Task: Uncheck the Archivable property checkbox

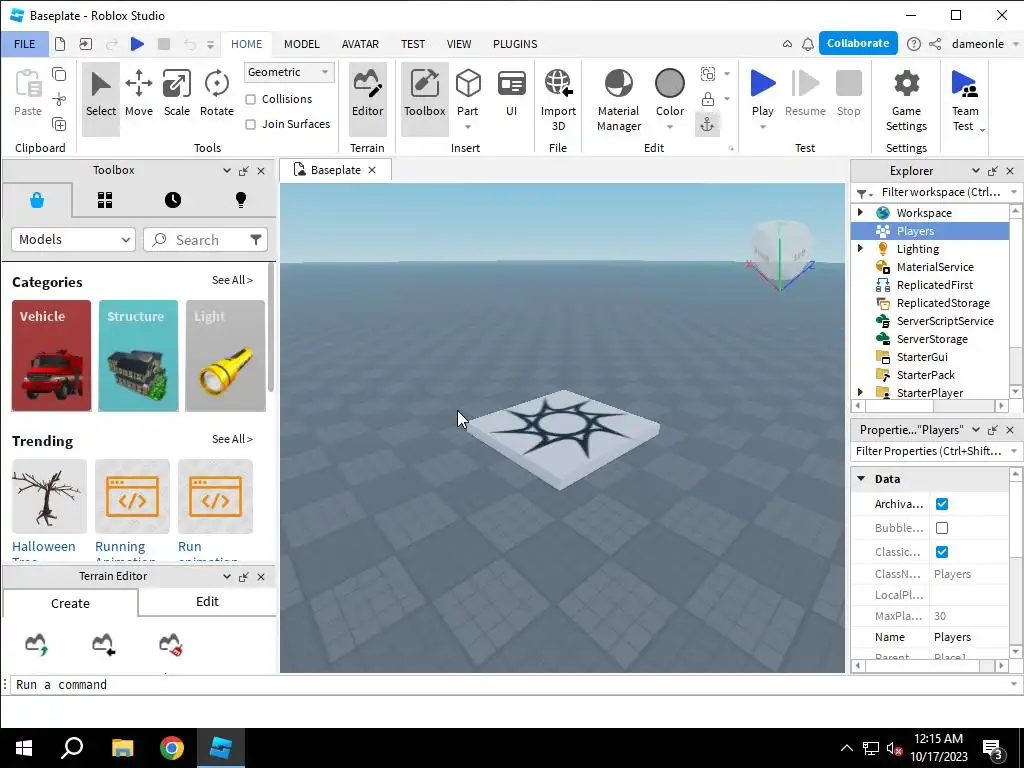Action: [942, 504]
